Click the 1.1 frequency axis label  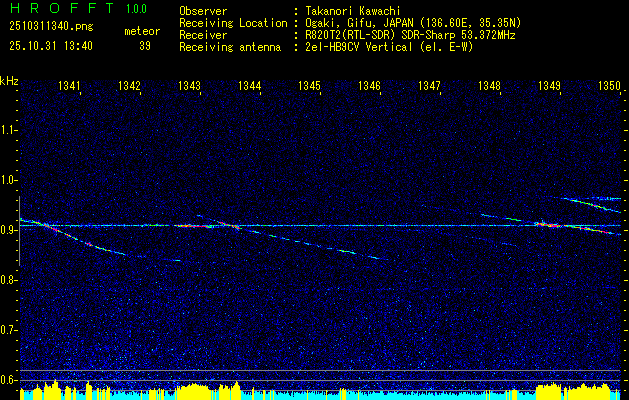(x=9, y=129)
